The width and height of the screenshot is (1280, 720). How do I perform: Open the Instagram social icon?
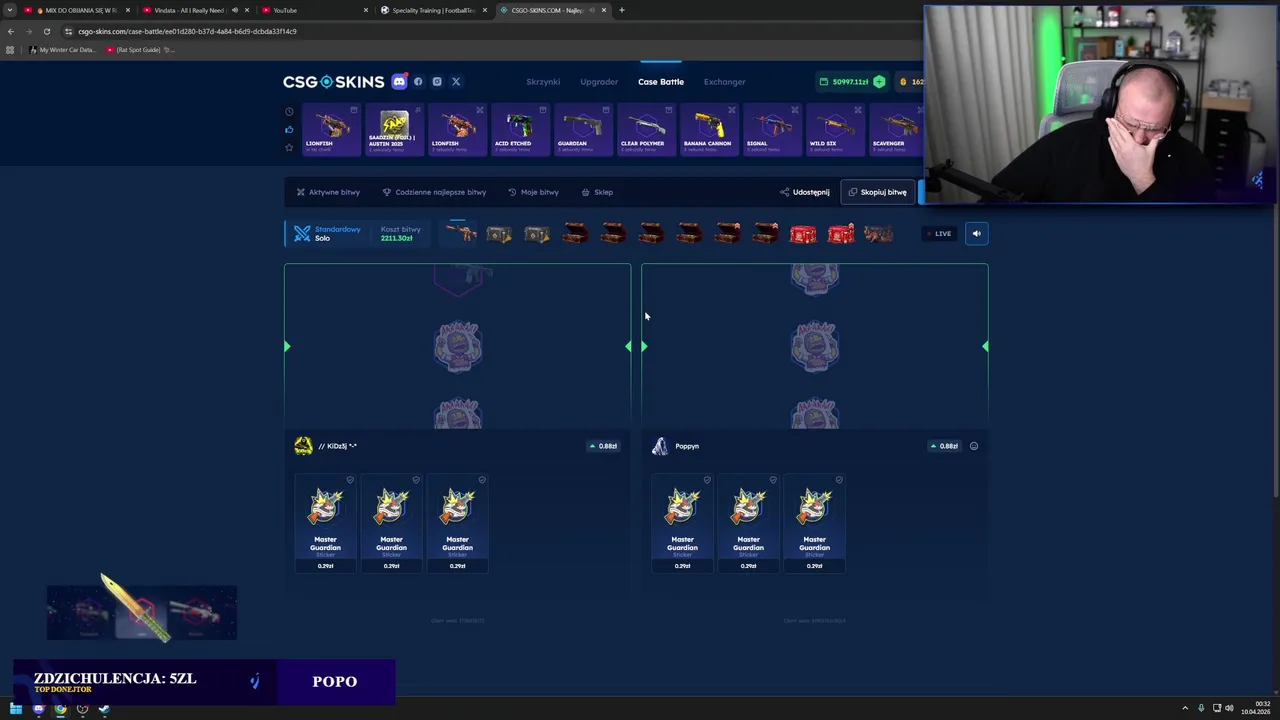[437, 81]
